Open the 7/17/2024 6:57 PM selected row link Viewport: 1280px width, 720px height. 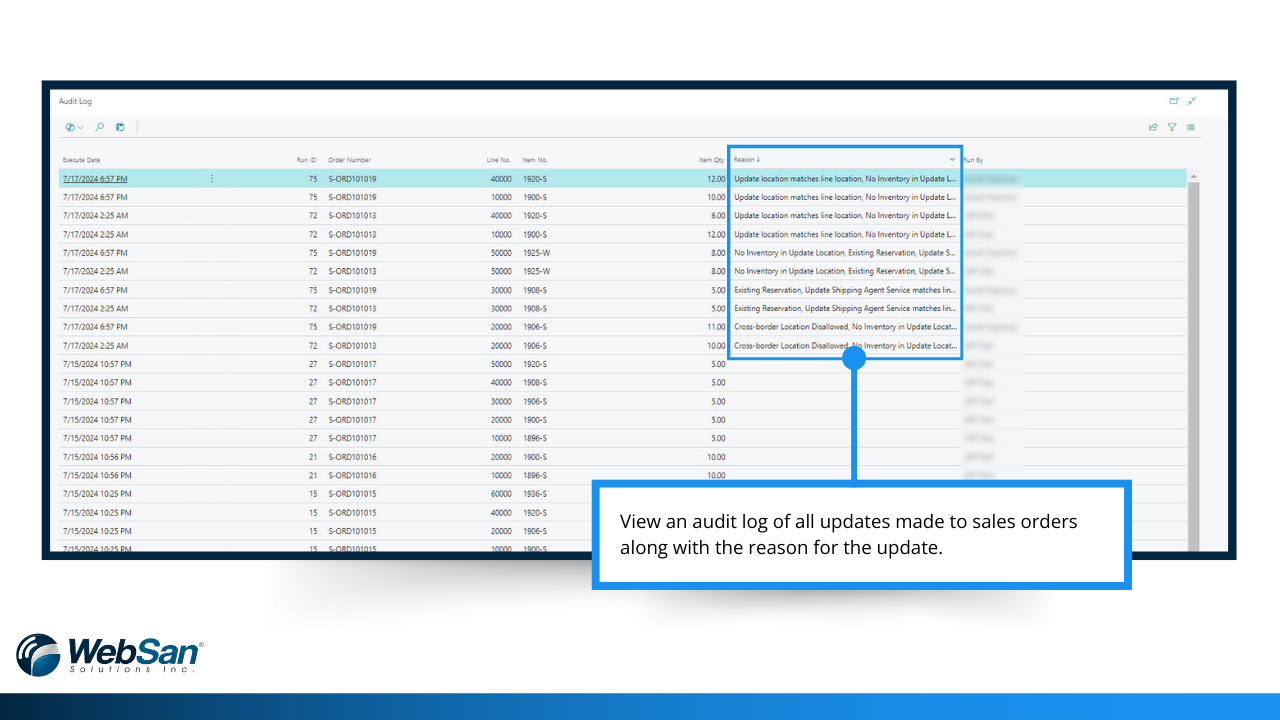click(95, 179)
